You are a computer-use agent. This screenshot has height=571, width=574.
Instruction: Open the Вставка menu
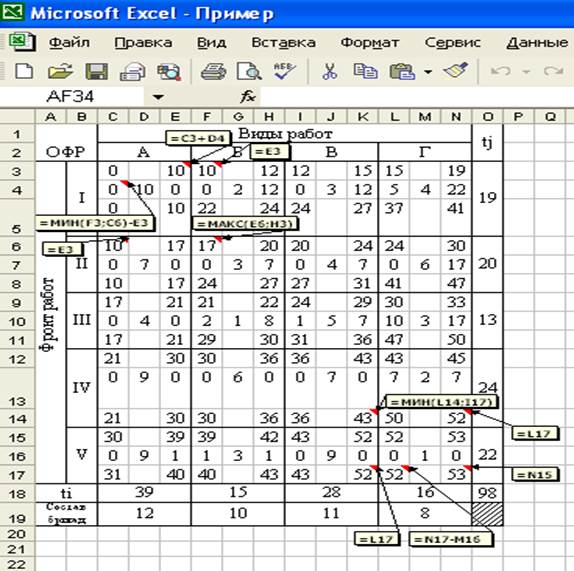point(283,43)
